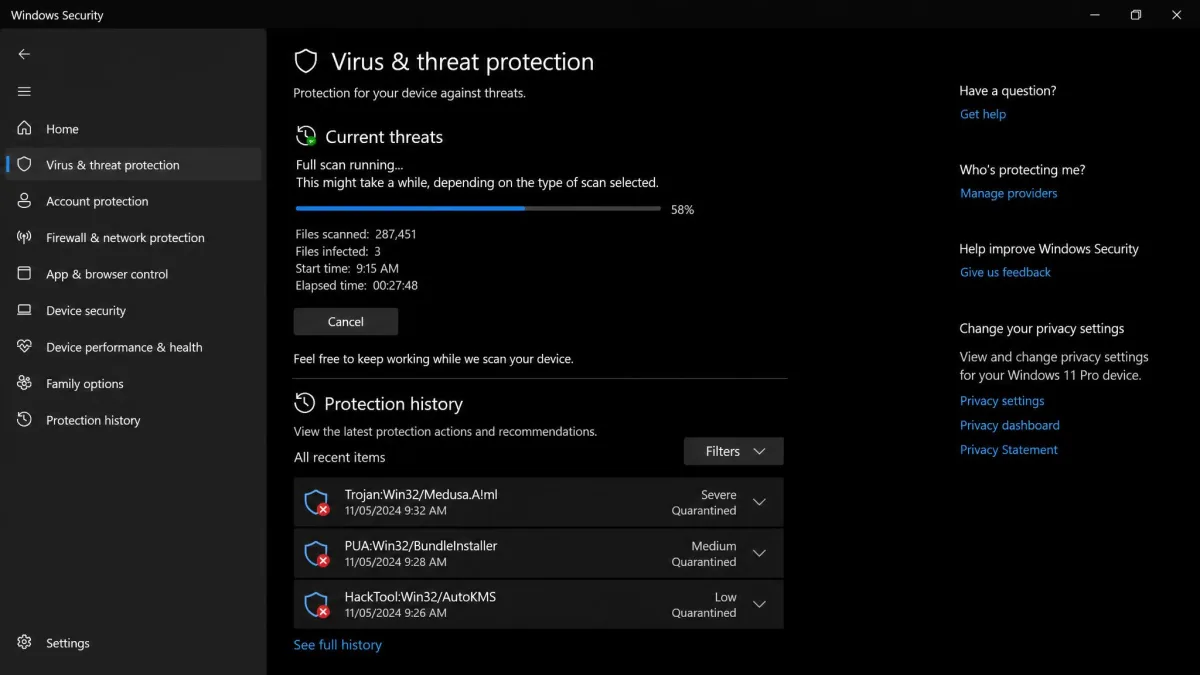Viewport: 1200px width, 675px height.
Task: Click the Medium Quarantined status text
Action: (704, 554)
